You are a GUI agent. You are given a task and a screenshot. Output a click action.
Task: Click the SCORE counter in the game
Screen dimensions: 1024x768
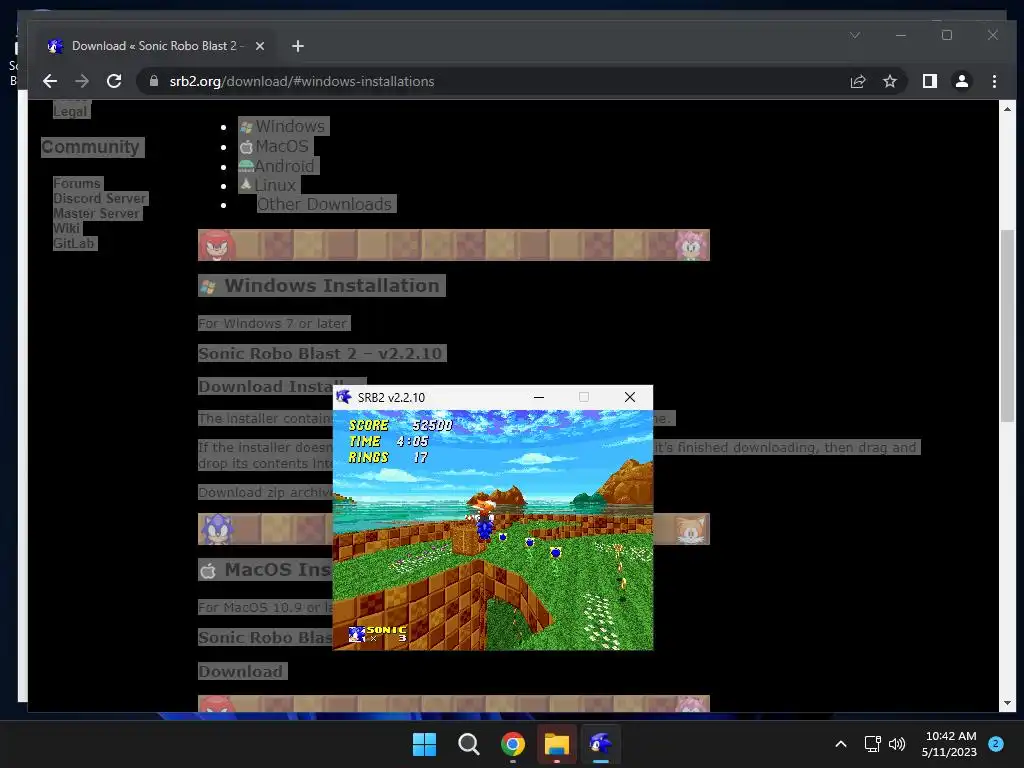[x=400, y=426]
